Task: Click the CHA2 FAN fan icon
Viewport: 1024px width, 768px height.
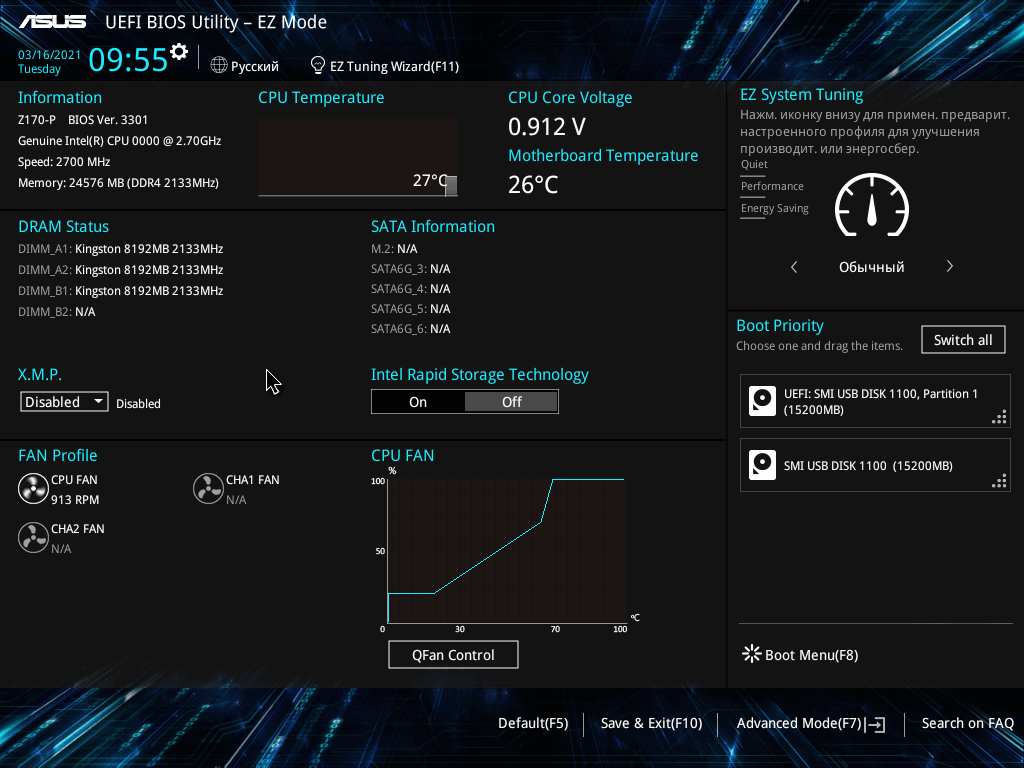Action: pyautogui.click(x=33, y=538)
